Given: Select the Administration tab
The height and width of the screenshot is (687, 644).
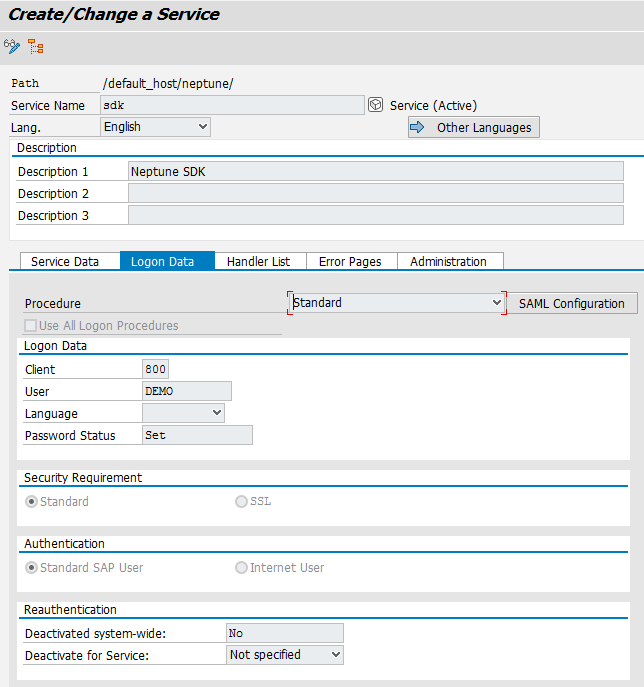Looking at the screenshot, I should point(448,261).
